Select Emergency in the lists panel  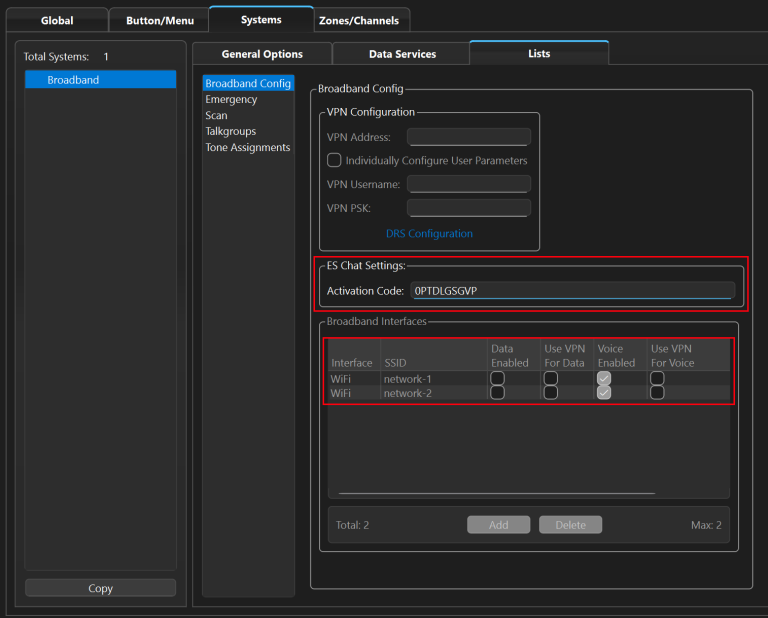(x=231, y=100)
